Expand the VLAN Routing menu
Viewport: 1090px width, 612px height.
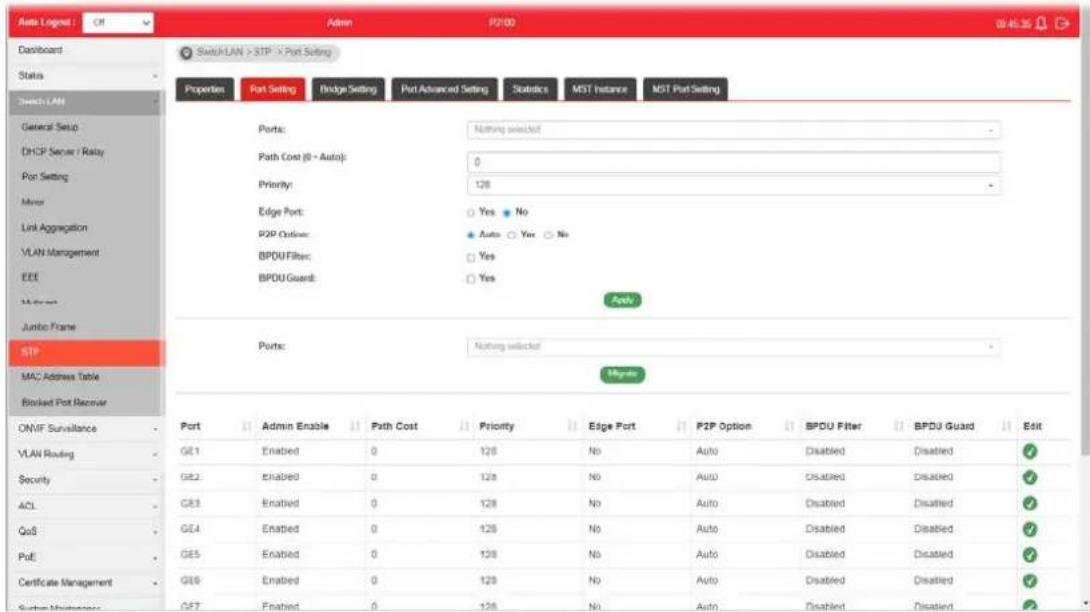tap(86, 454)
